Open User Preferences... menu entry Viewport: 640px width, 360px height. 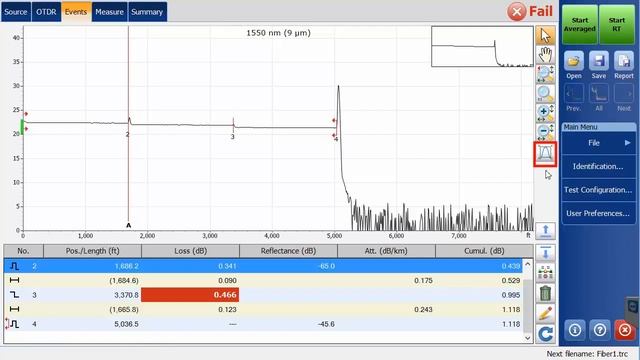coord(598,213)
